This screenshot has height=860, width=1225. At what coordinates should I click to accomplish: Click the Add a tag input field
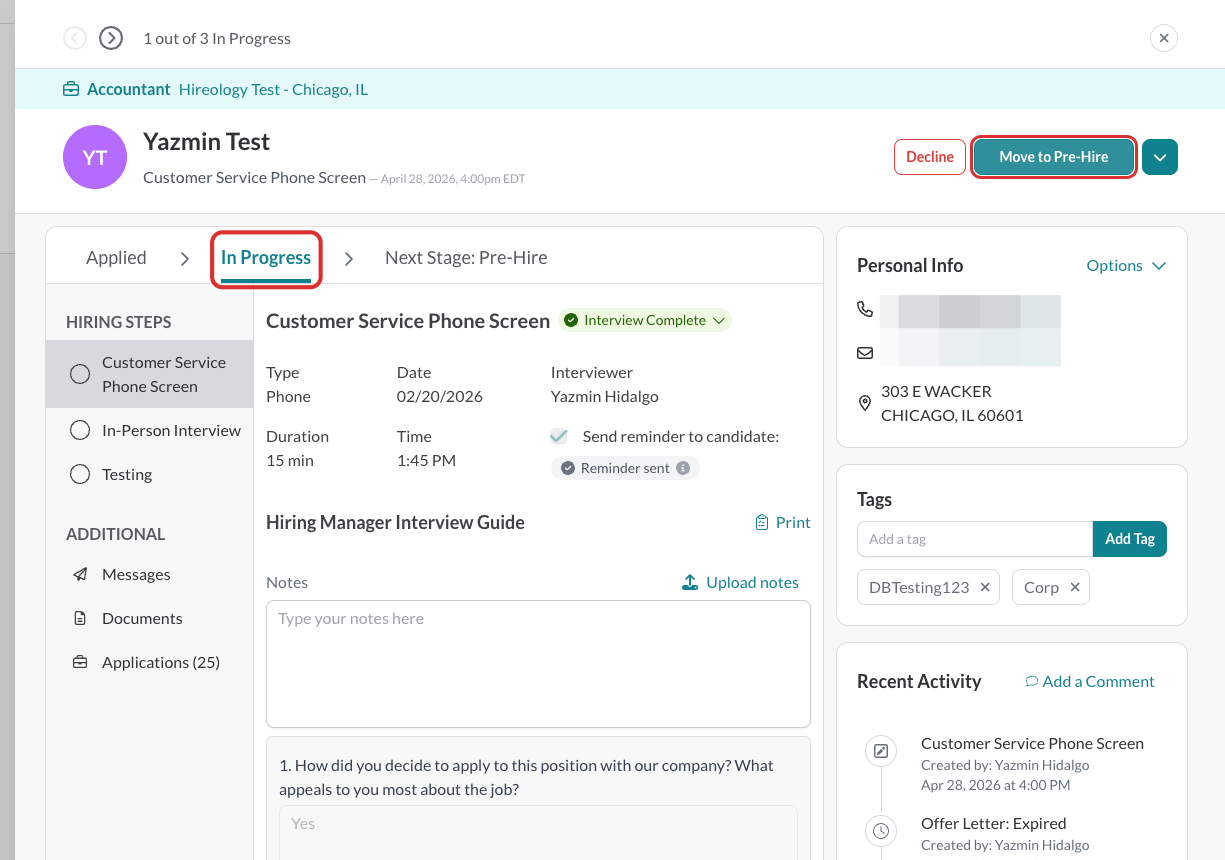click(975, 539)
